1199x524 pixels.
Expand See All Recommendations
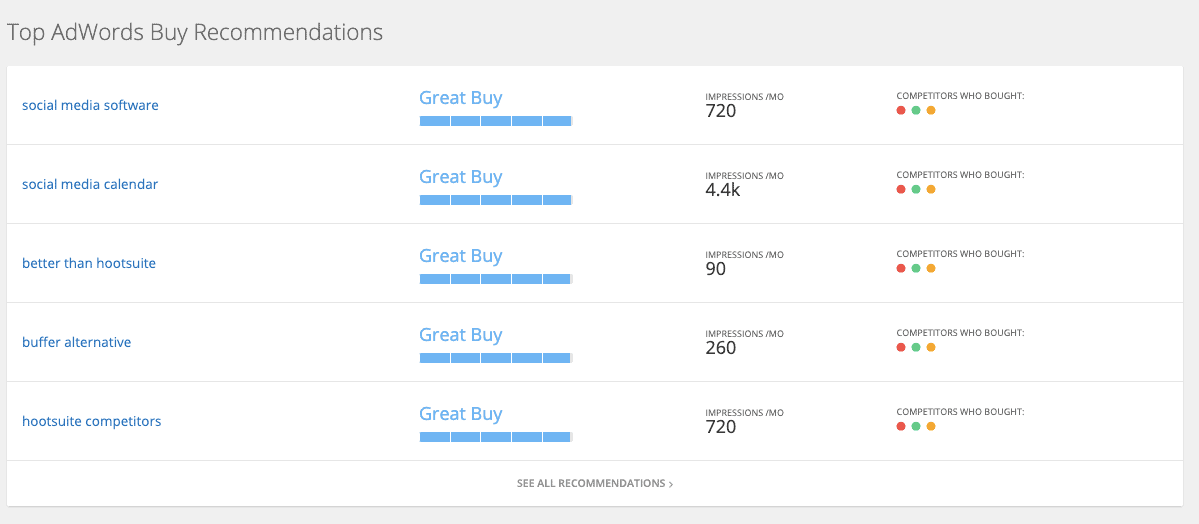(594, 483)
